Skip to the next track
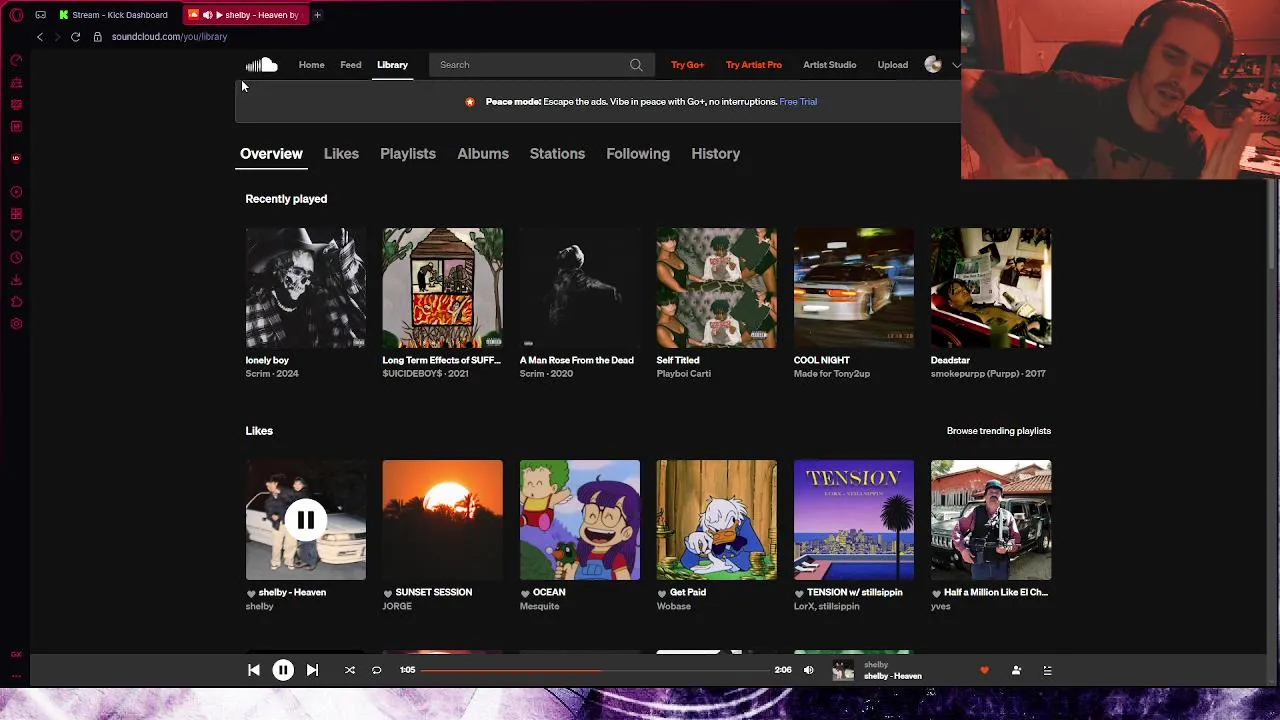Image resolution: width=1280 pixels, height=720 pixels. click(x=312, y=670)
